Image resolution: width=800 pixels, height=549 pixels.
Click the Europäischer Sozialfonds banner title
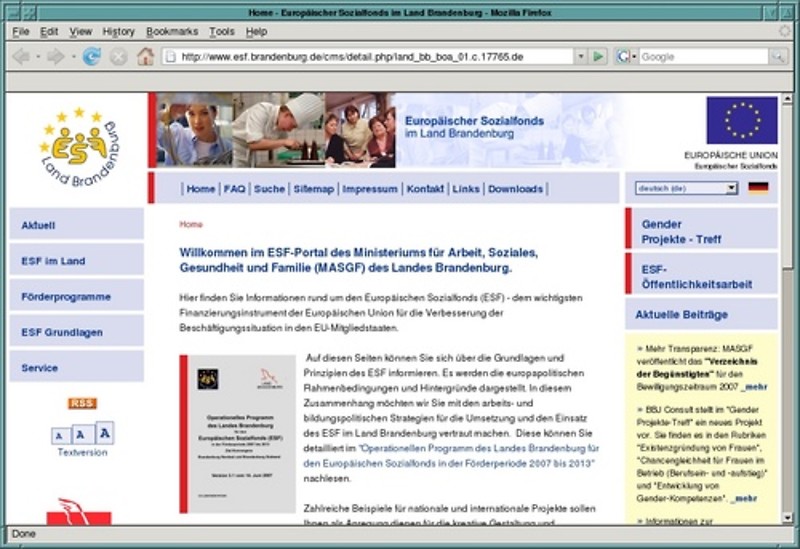pos(474,127)
